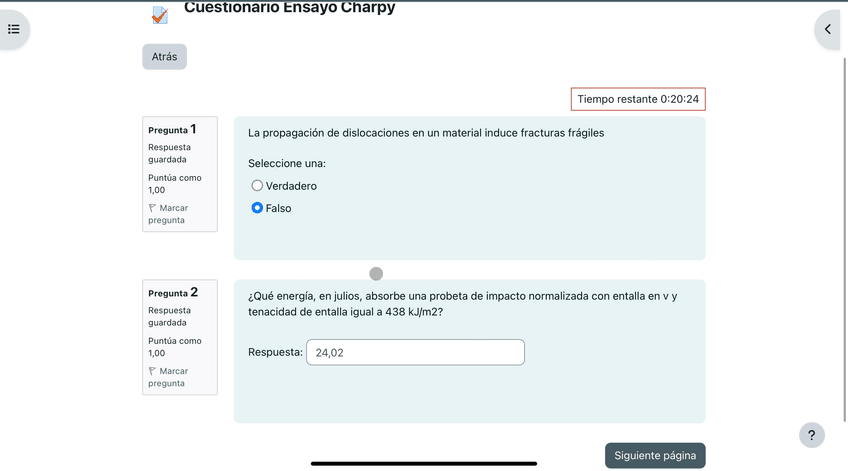The image size is (848, 471).
Task: Click the gray circle between the questions
Action: [376, 273]
